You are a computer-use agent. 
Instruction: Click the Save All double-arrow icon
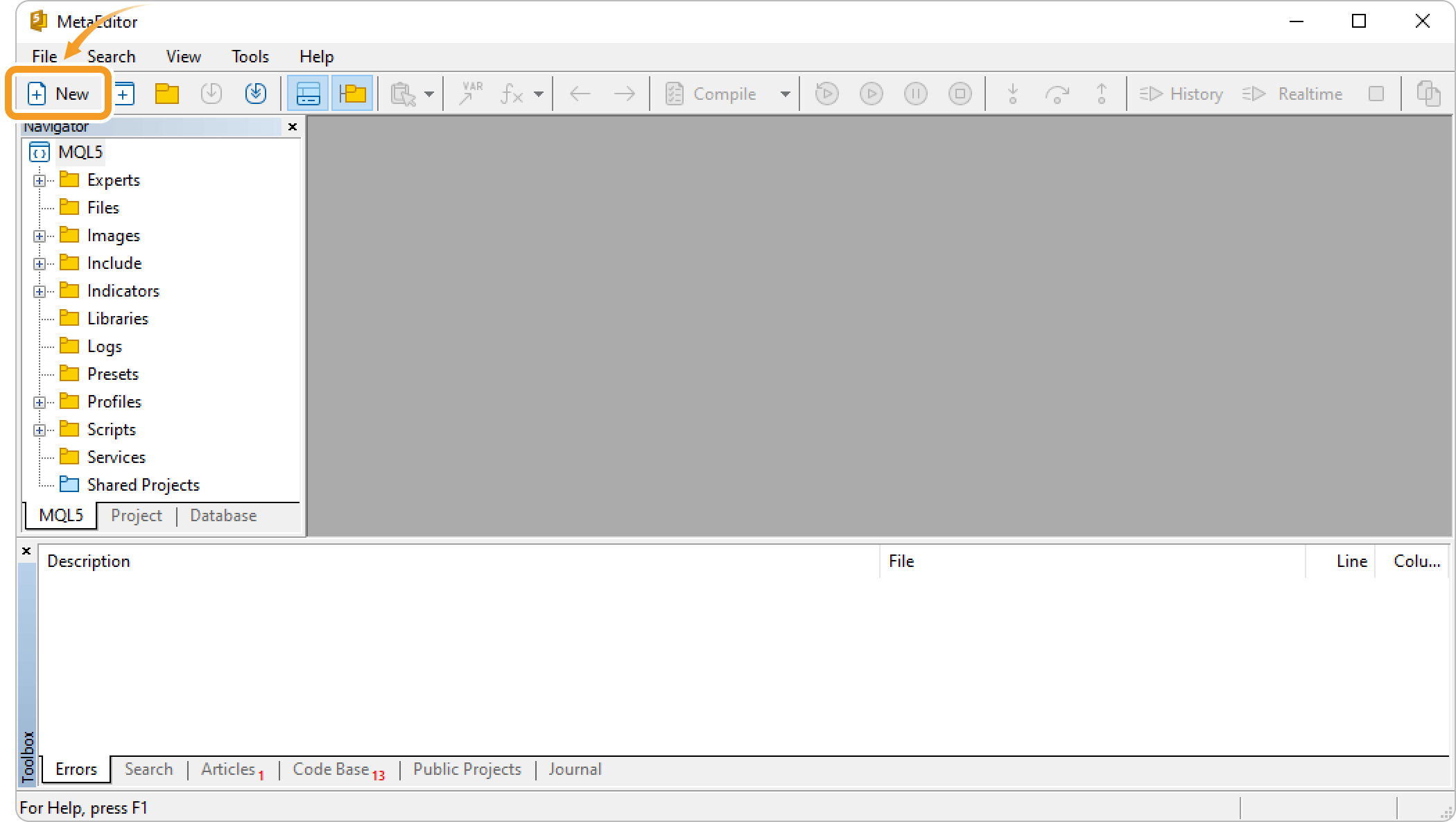pyautogui.click(x=256, y=94)
